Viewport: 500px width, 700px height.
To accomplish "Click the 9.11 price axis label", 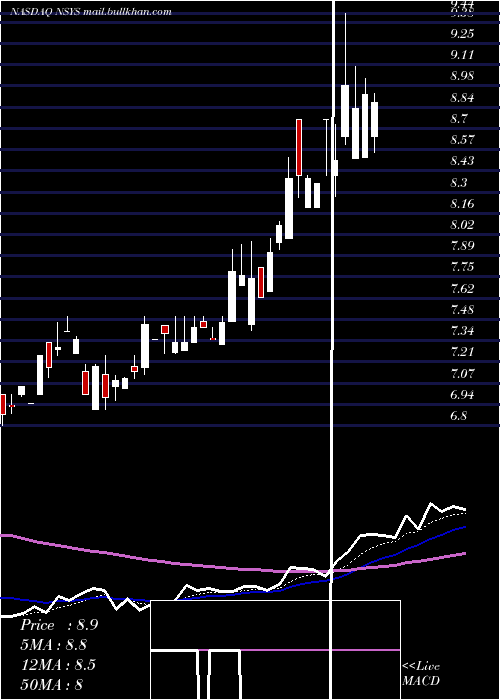I will pos(462,54).
